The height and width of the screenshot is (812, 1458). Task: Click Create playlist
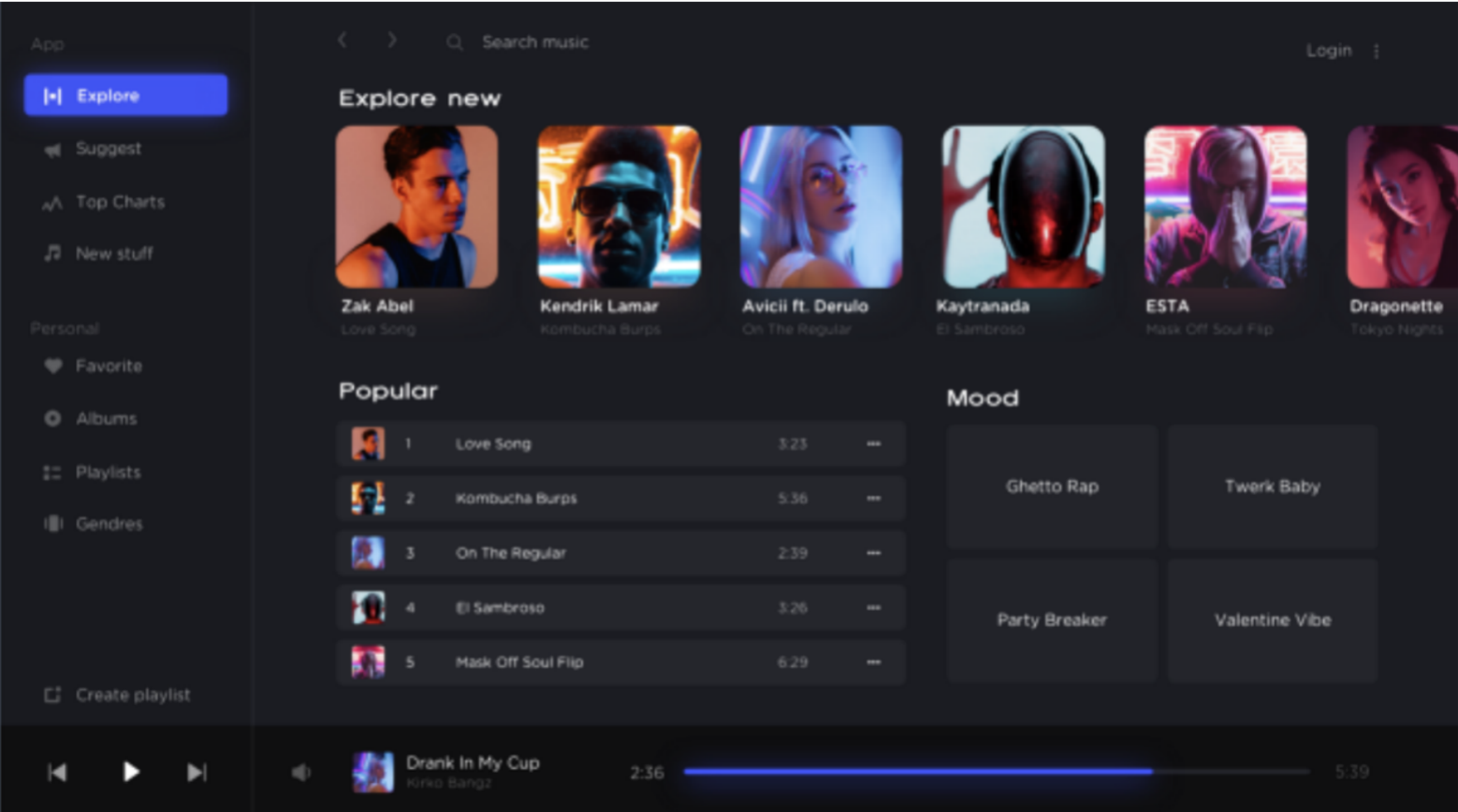tap(133, 694)
